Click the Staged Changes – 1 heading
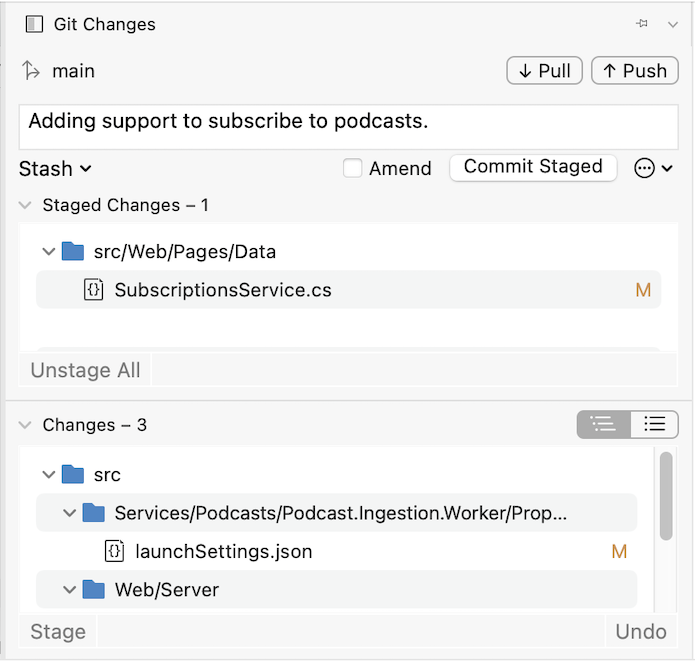The width and height of the screenshot is (695, 662). tap(125, 205)
